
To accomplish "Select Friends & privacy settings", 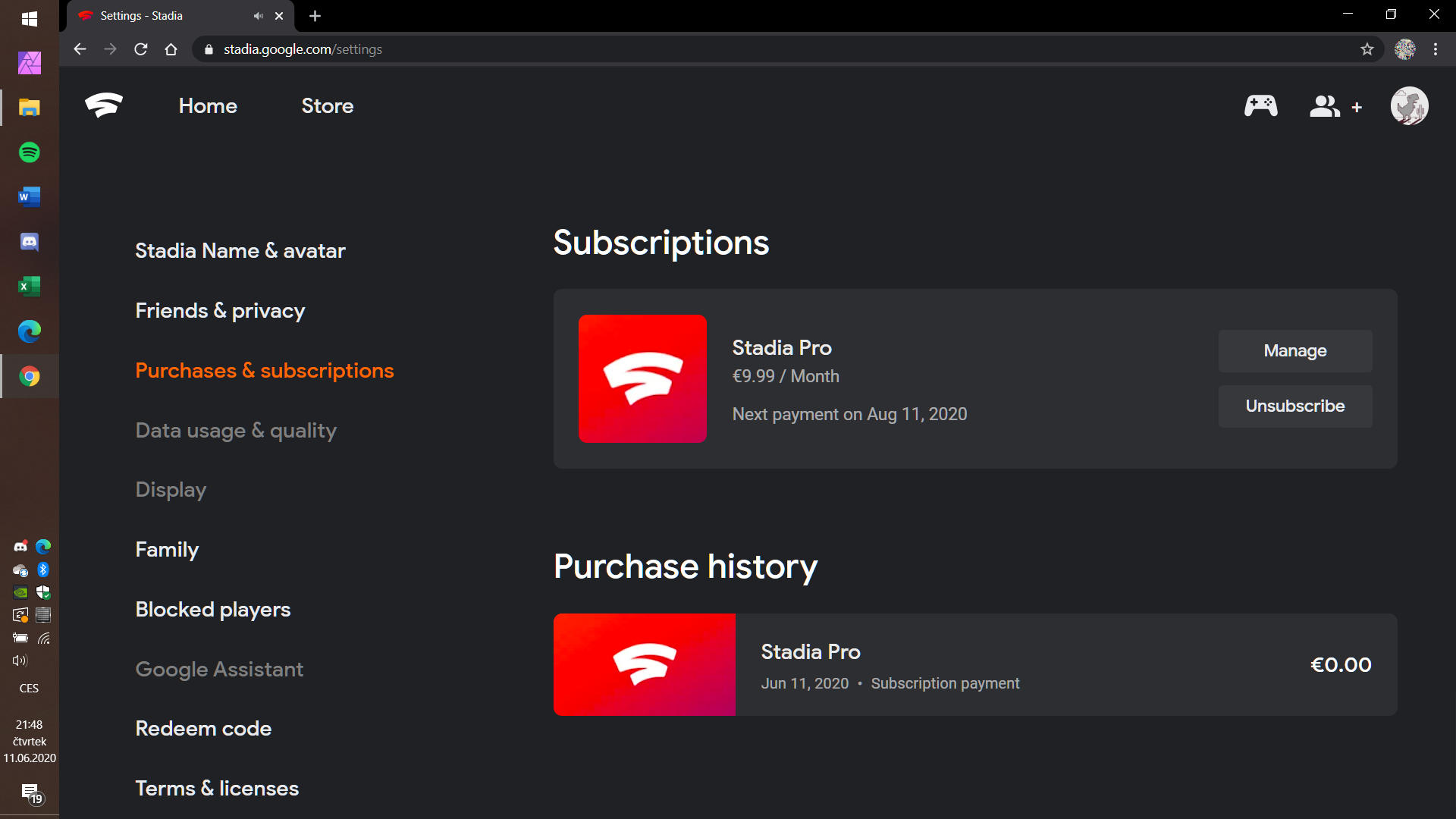I will pyautogui.click(x=220, y=311).
